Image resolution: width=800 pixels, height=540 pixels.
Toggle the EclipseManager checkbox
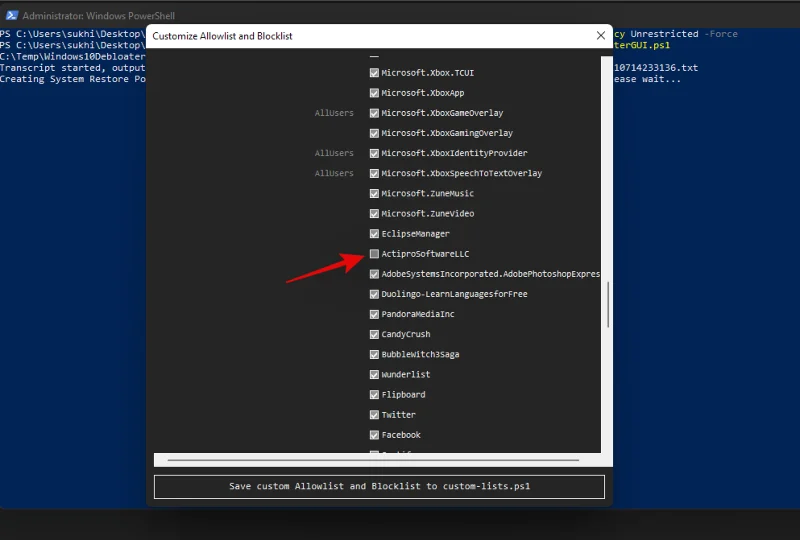point(374,234)
